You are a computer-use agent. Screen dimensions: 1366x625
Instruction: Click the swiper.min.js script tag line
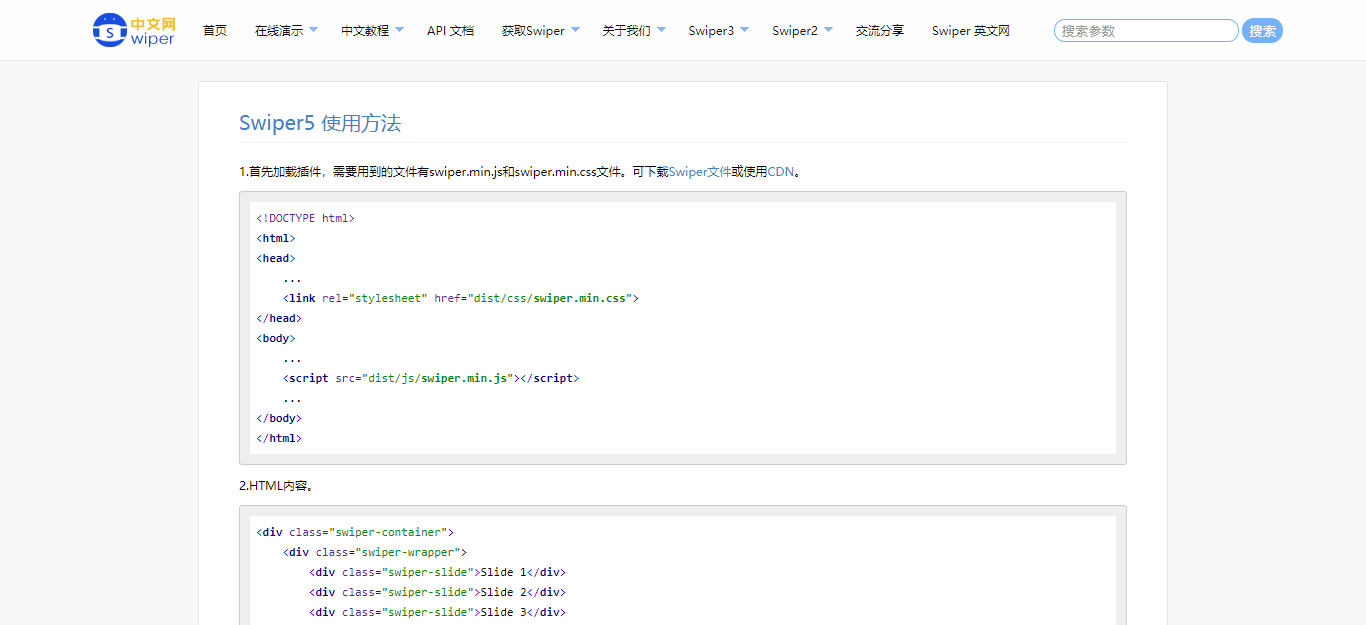[431, 378]
